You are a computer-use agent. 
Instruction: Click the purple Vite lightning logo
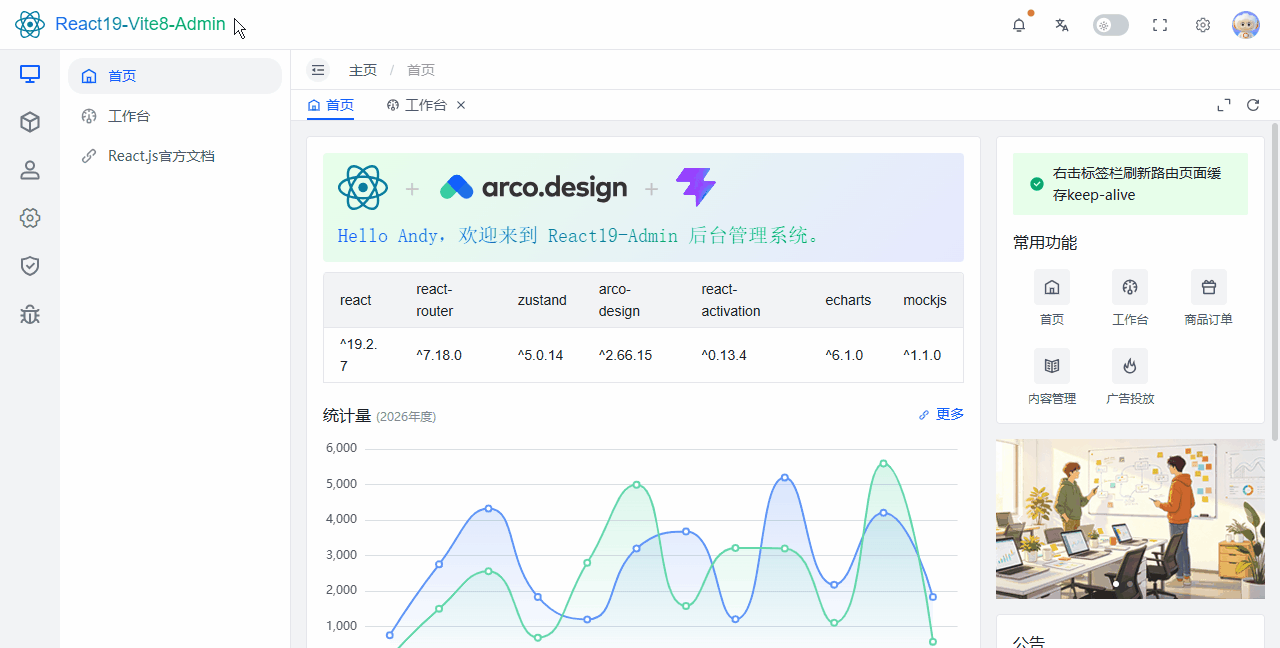click(x=696, y=187)
